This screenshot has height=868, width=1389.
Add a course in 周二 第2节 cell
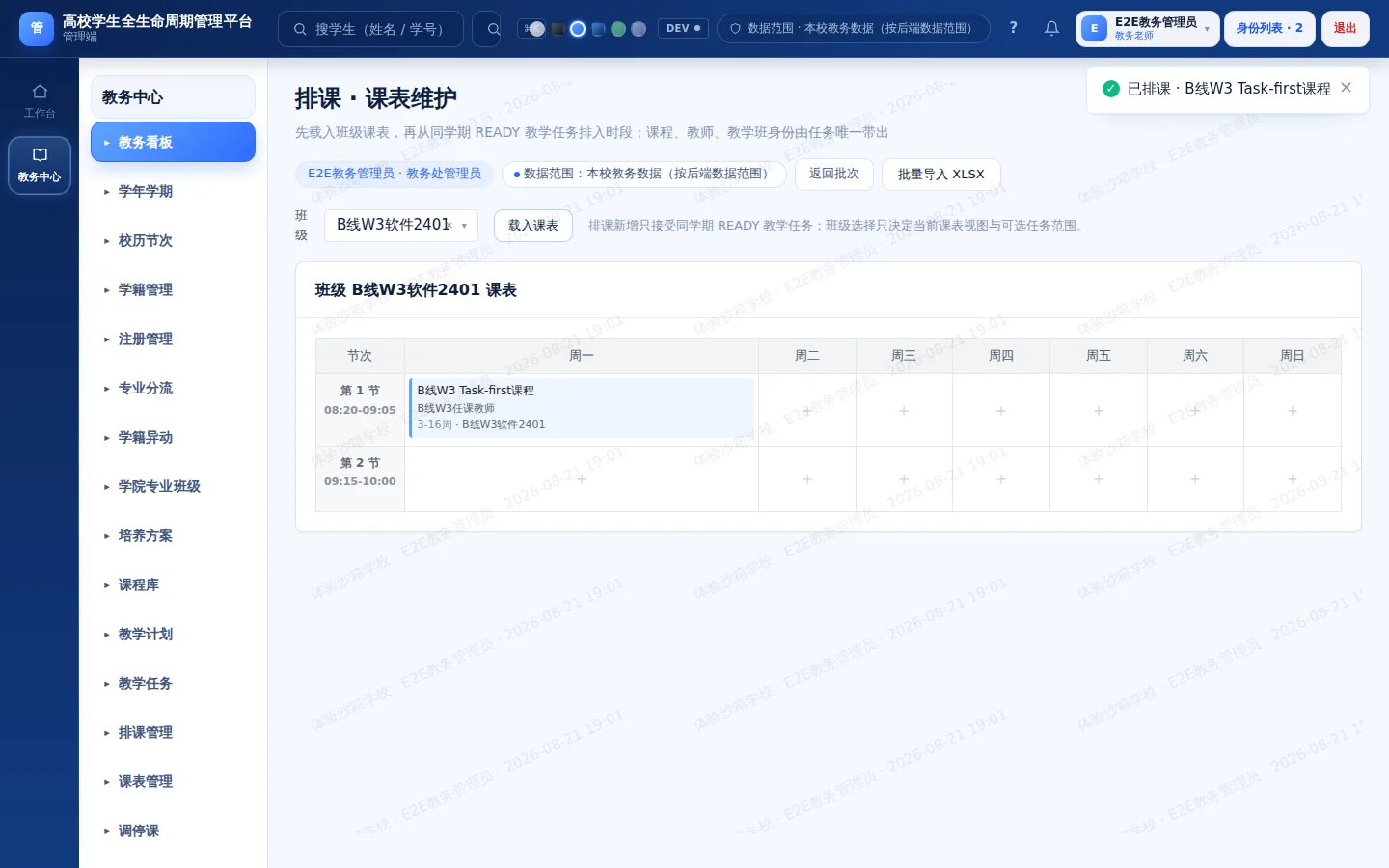pos(807,478)
